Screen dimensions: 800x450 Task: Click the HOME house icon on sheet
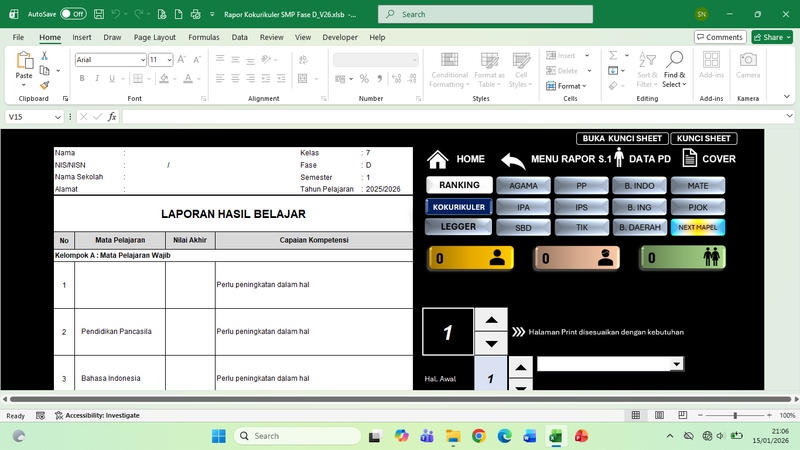pos(437,160)
